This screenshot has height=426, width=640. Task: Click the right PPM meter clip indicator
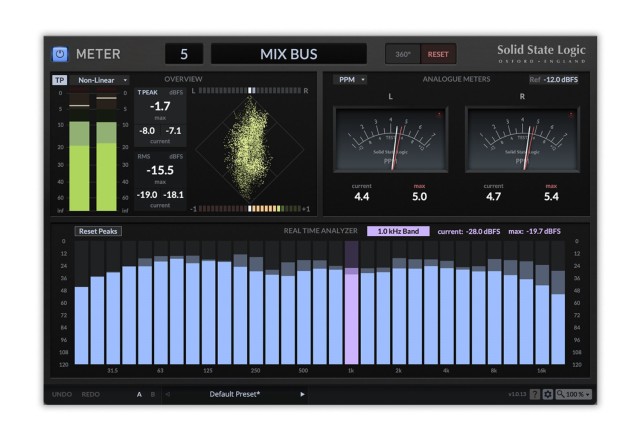[x=571, y=115]
